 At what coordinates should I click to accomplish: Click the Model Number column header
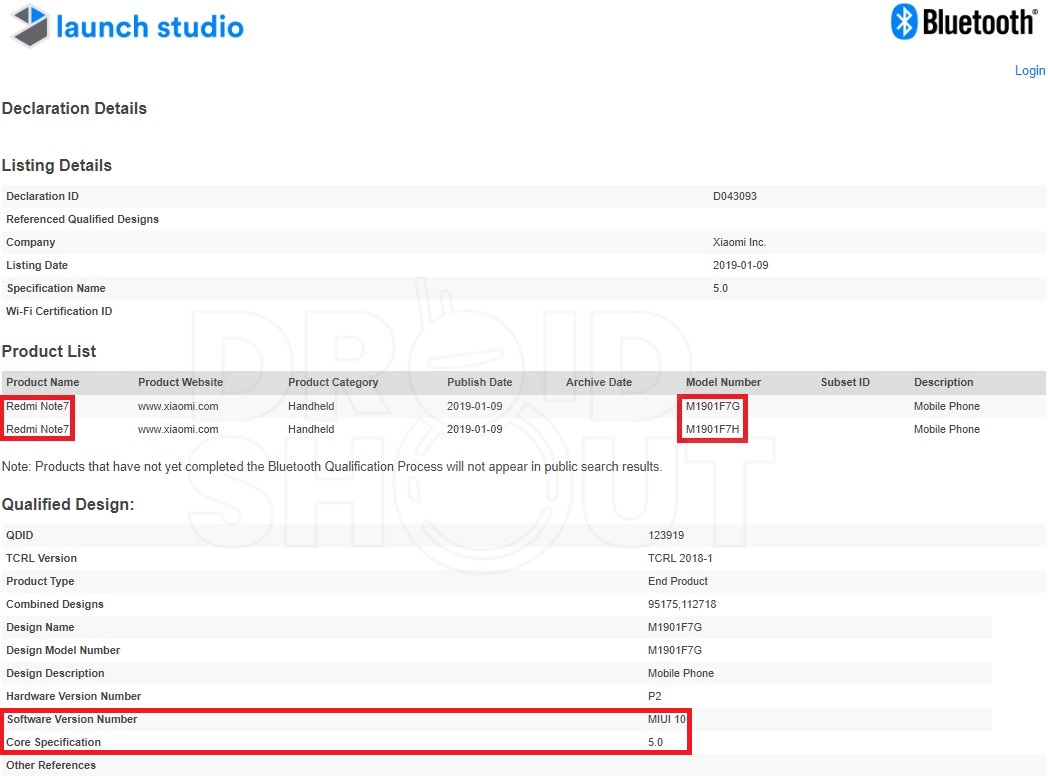(x=723, y=382)
